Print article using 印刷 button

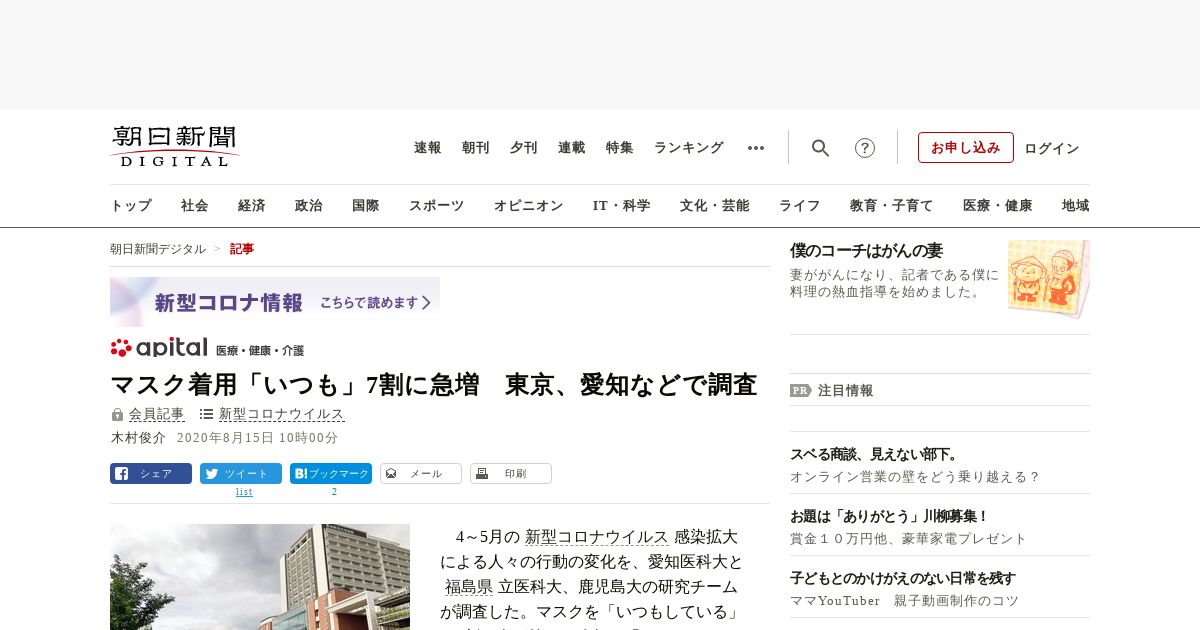tap(511, 474)
